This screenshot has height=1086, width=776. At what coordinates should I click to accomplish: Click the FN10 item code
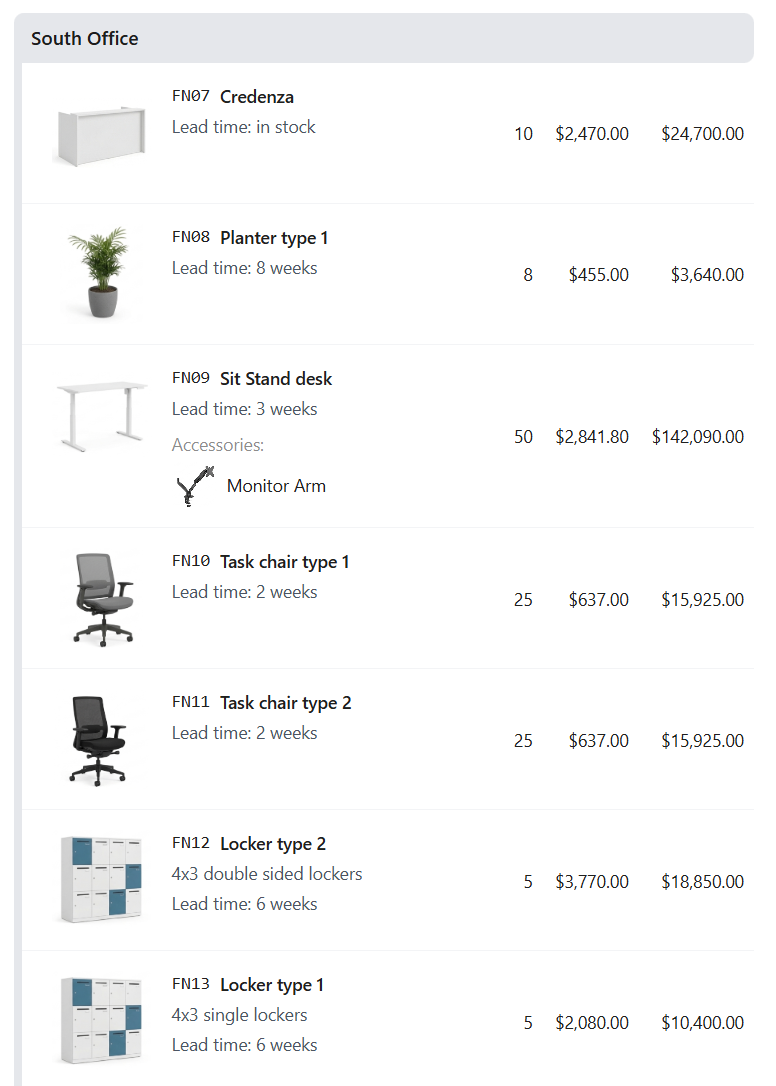pos(191,561)
